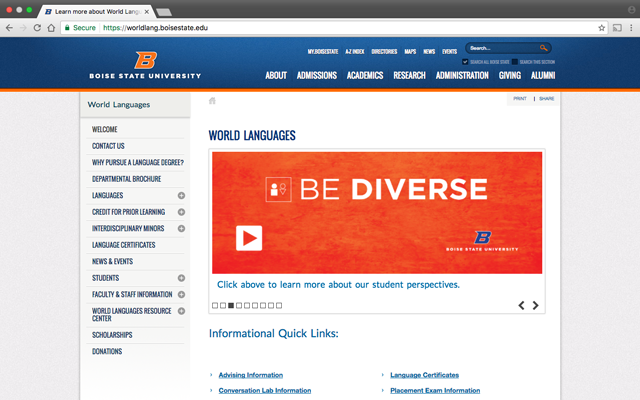Open the Alumni main menu
The image size is (640, 400).
pyautogui.click(x=543, y=76)
